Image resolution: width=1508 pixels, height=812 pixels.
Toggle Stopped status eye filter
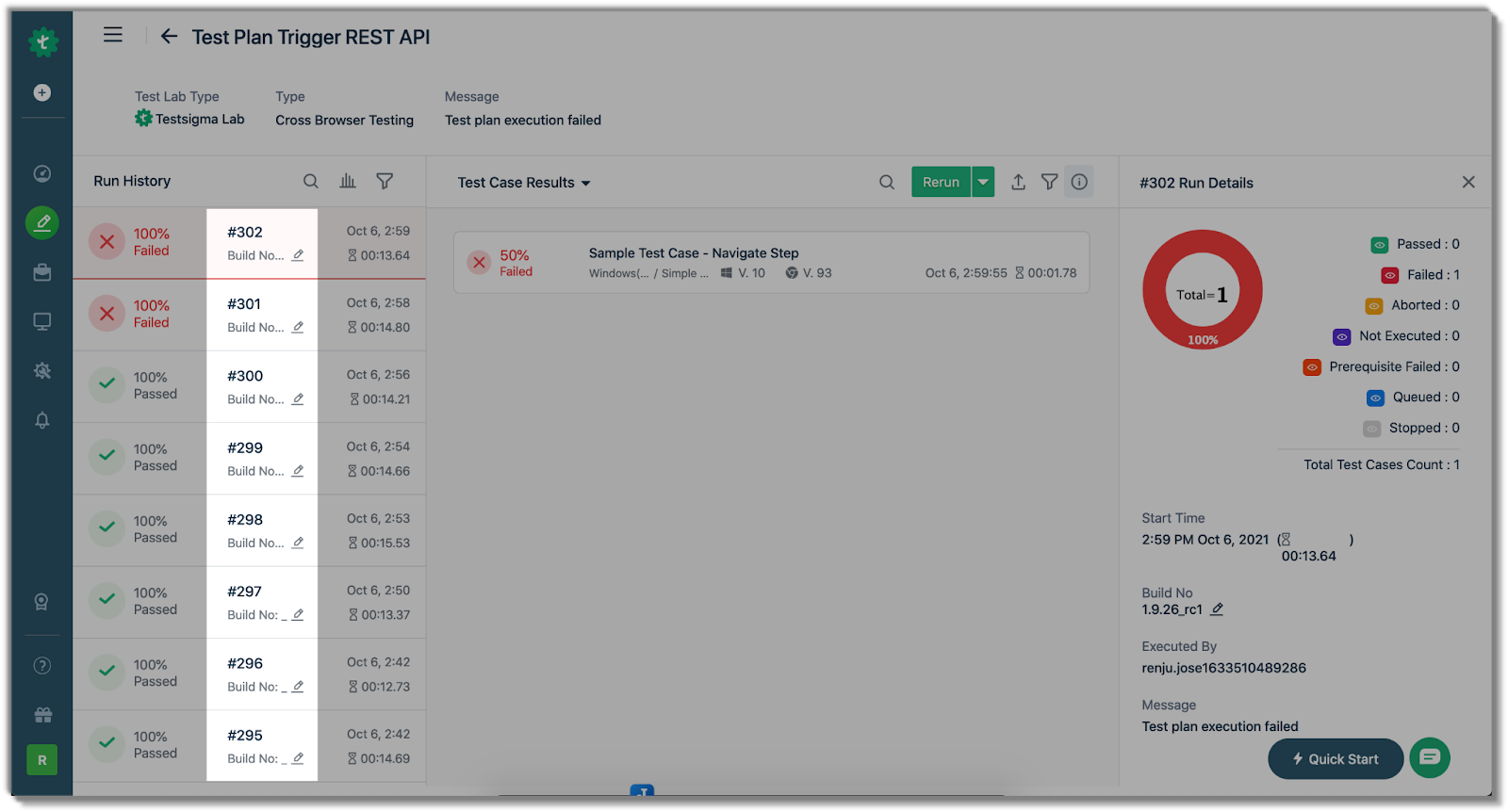click(1372, 429)
